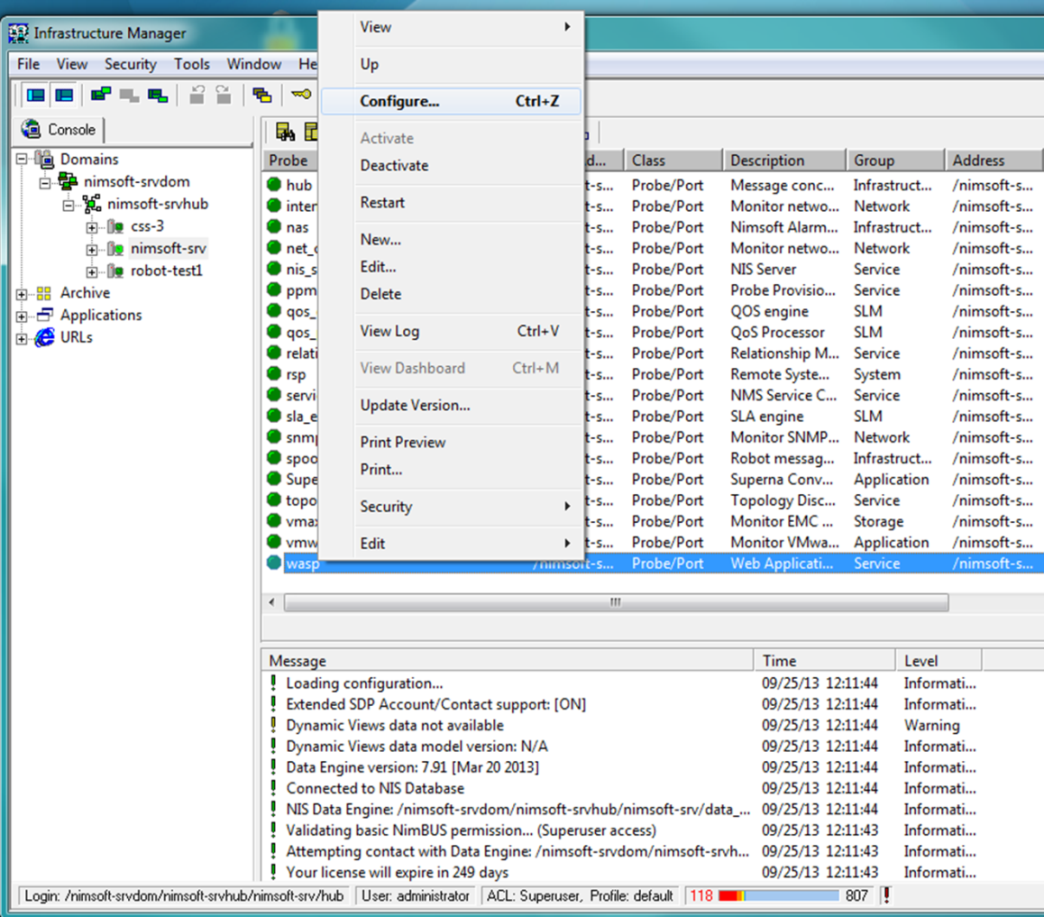The height and width of the screenshot is (917, 1044).
Task: Click the Console globe icon
Action: coord(31,129)
